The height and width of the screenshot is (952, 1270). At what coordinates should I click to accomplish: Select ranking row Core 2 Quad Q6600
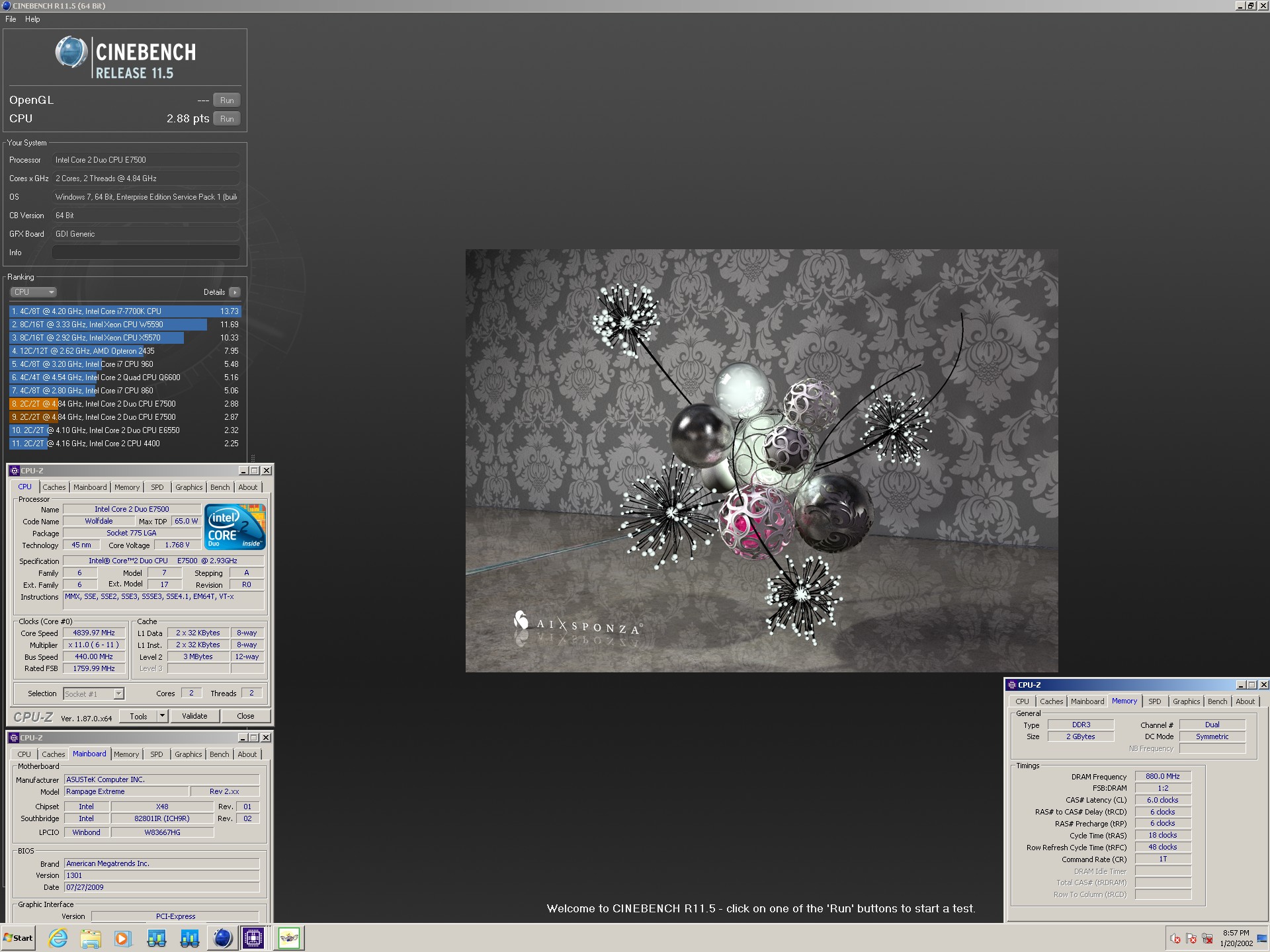125,377
